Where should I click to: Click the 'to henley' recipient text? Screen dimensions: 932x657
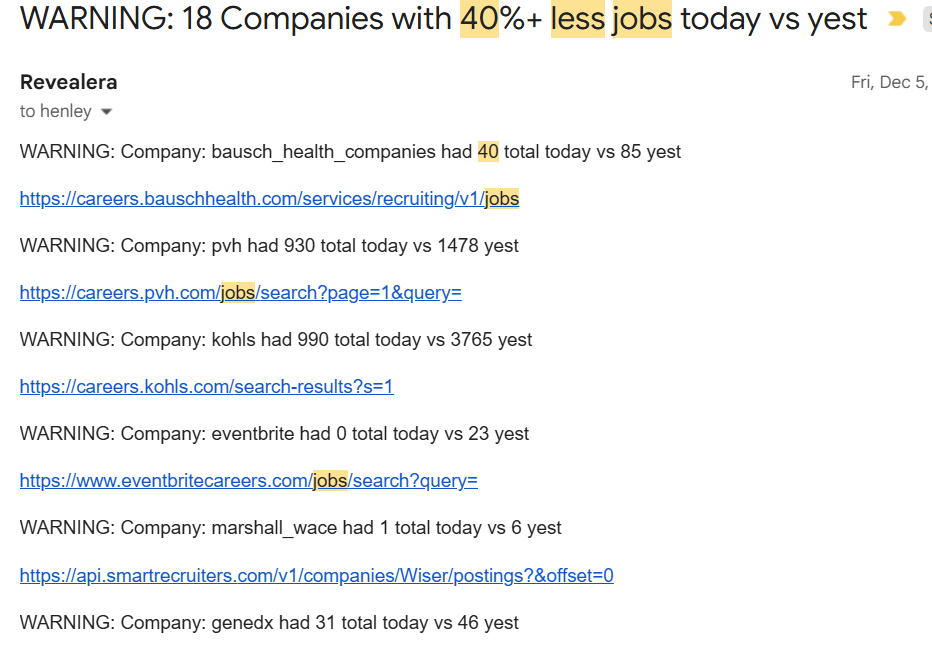click(x=55, y=112)
